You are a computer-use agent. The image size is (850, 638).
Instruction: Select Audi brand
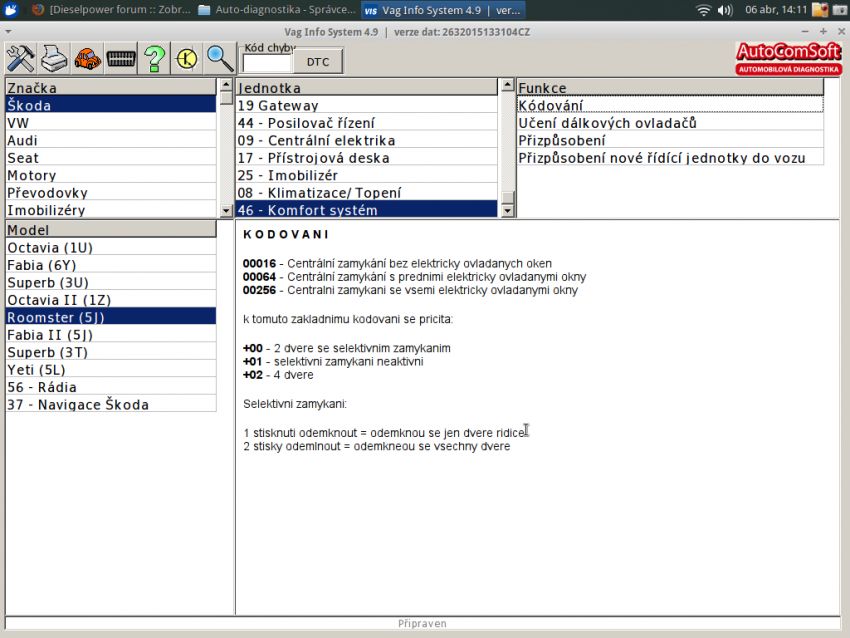[x=111, y=140]
